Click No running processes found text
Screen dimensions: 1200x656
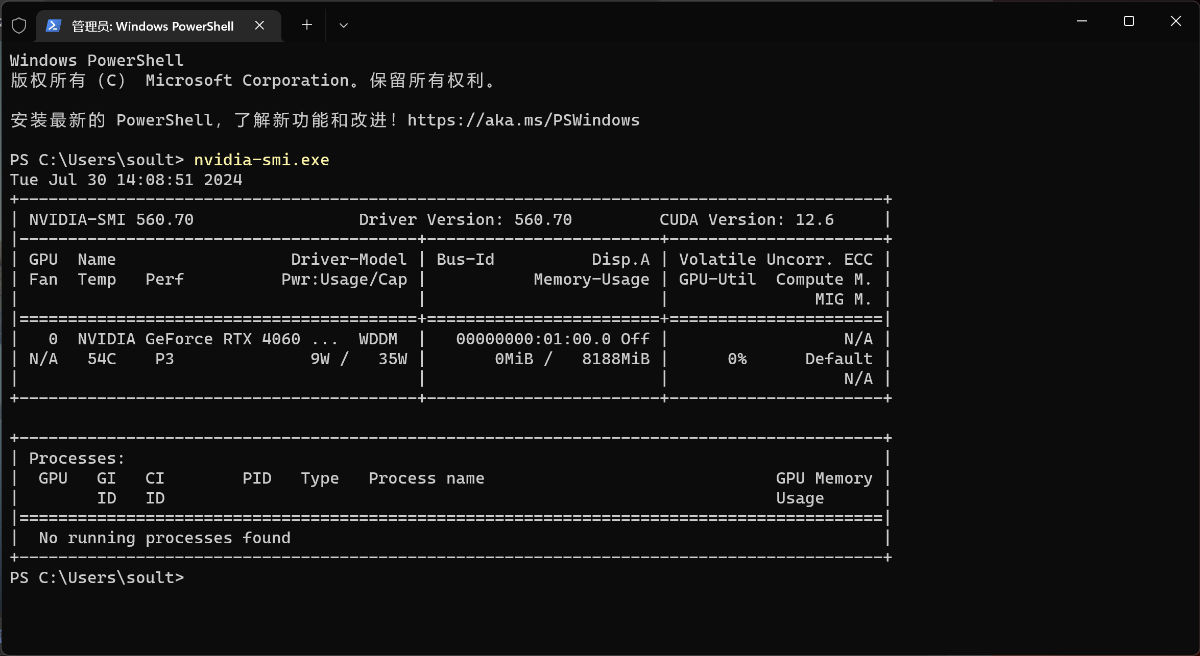(x=165, y=538)
